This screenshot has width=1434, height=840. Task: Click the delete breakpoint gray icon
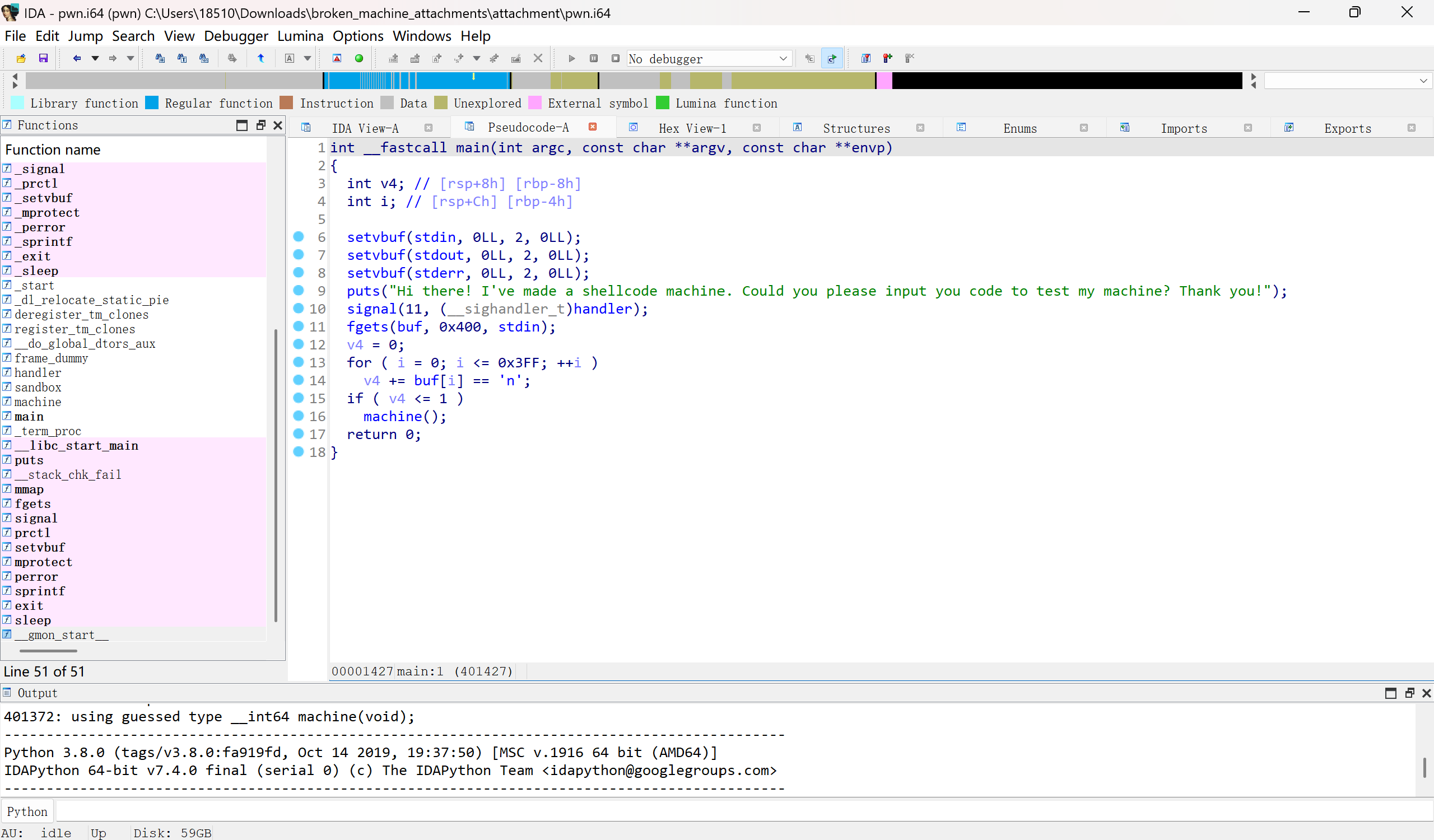[909, 59]
